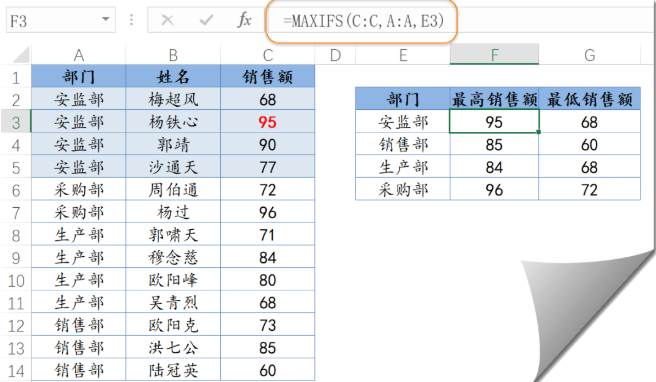Viewport: 656px width, 382px height.
Task: Select row 14 header
Action: [16, 370]
